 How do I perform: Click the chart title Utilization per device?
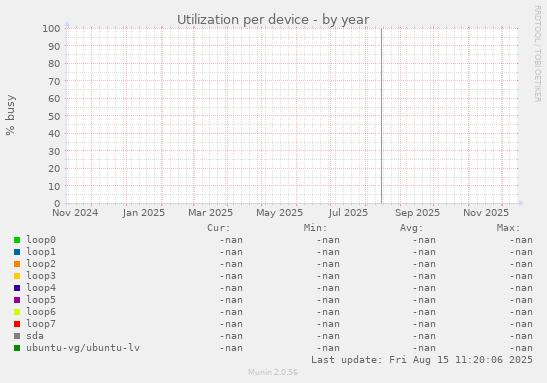coord(273,20)
